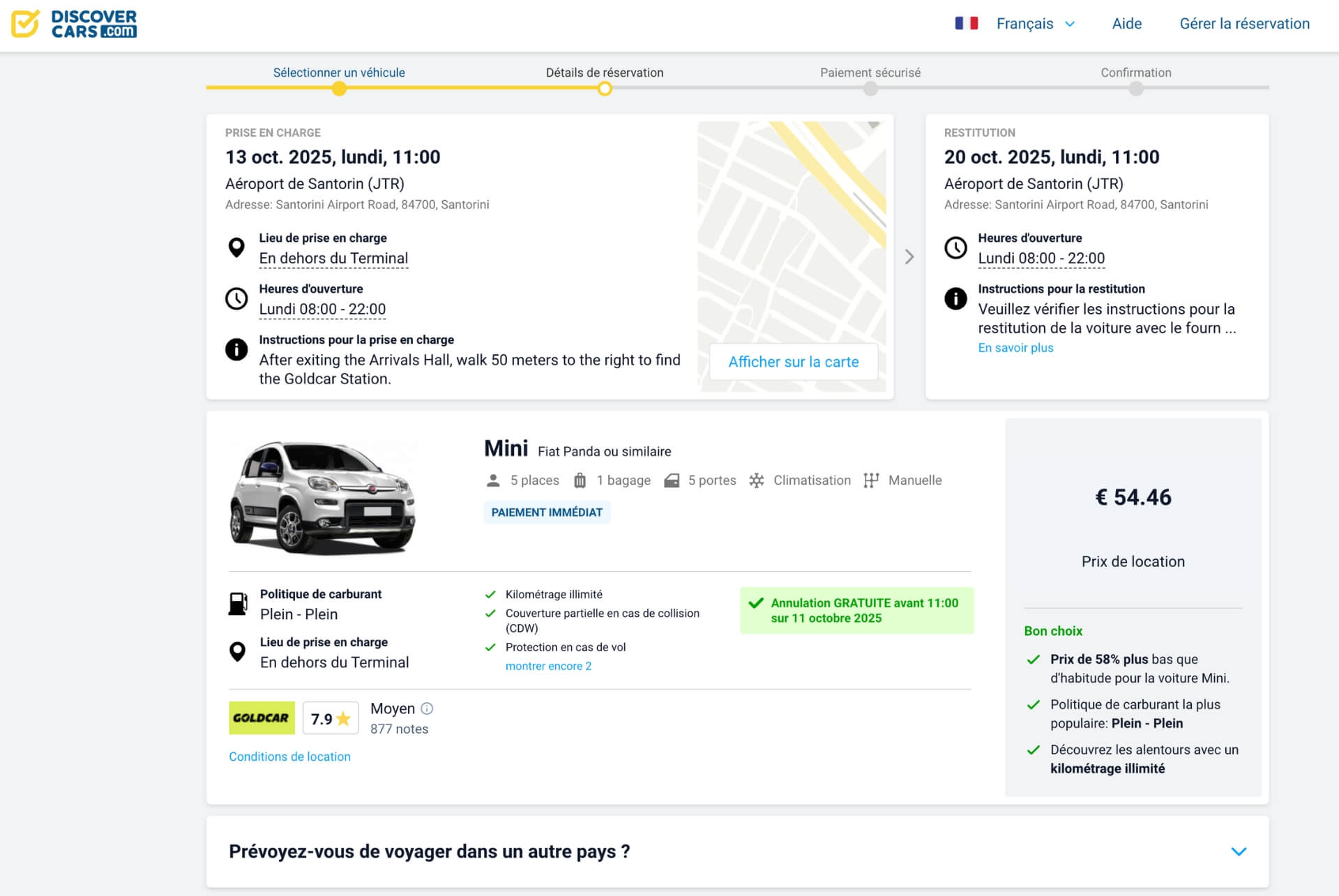Click the Paiement sécurisé step label
Image resolution: width=1339 pixels, height=896 pixels.
pos(870,73)
